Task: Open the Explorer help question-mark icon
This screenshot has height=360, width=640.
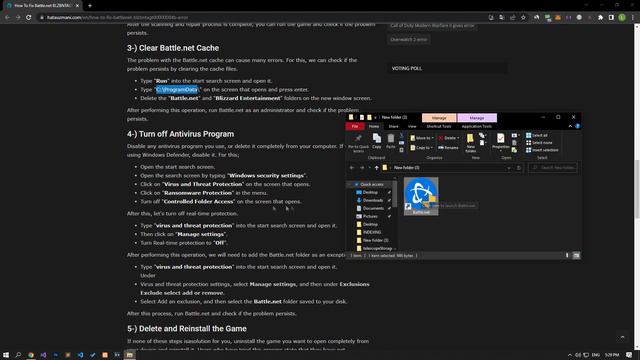Action: point(578,126)
